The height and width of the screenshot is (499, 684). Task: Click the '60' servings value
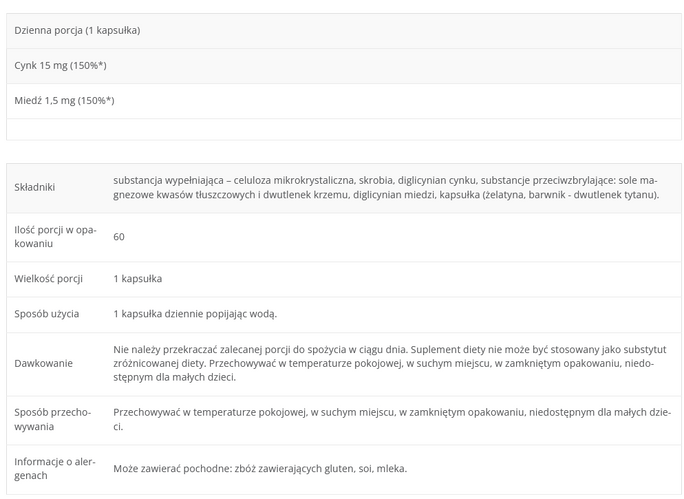[120, 236]
